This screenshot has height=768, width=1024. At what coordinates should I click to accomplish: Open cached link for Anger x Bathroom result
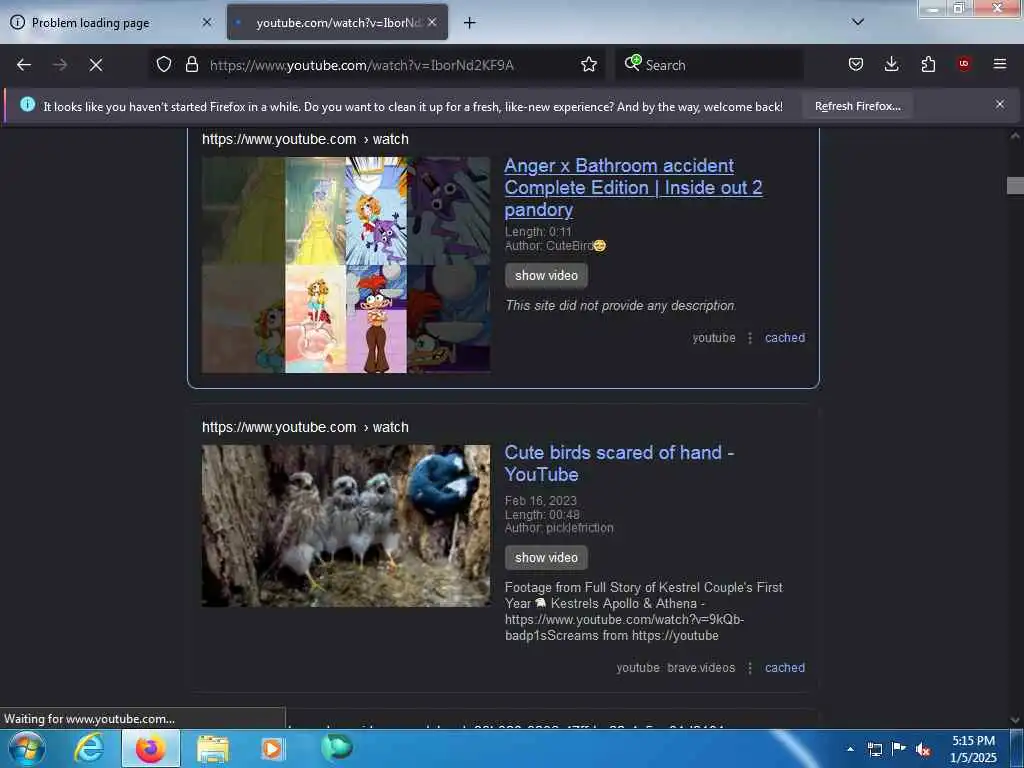coord(785,338)
